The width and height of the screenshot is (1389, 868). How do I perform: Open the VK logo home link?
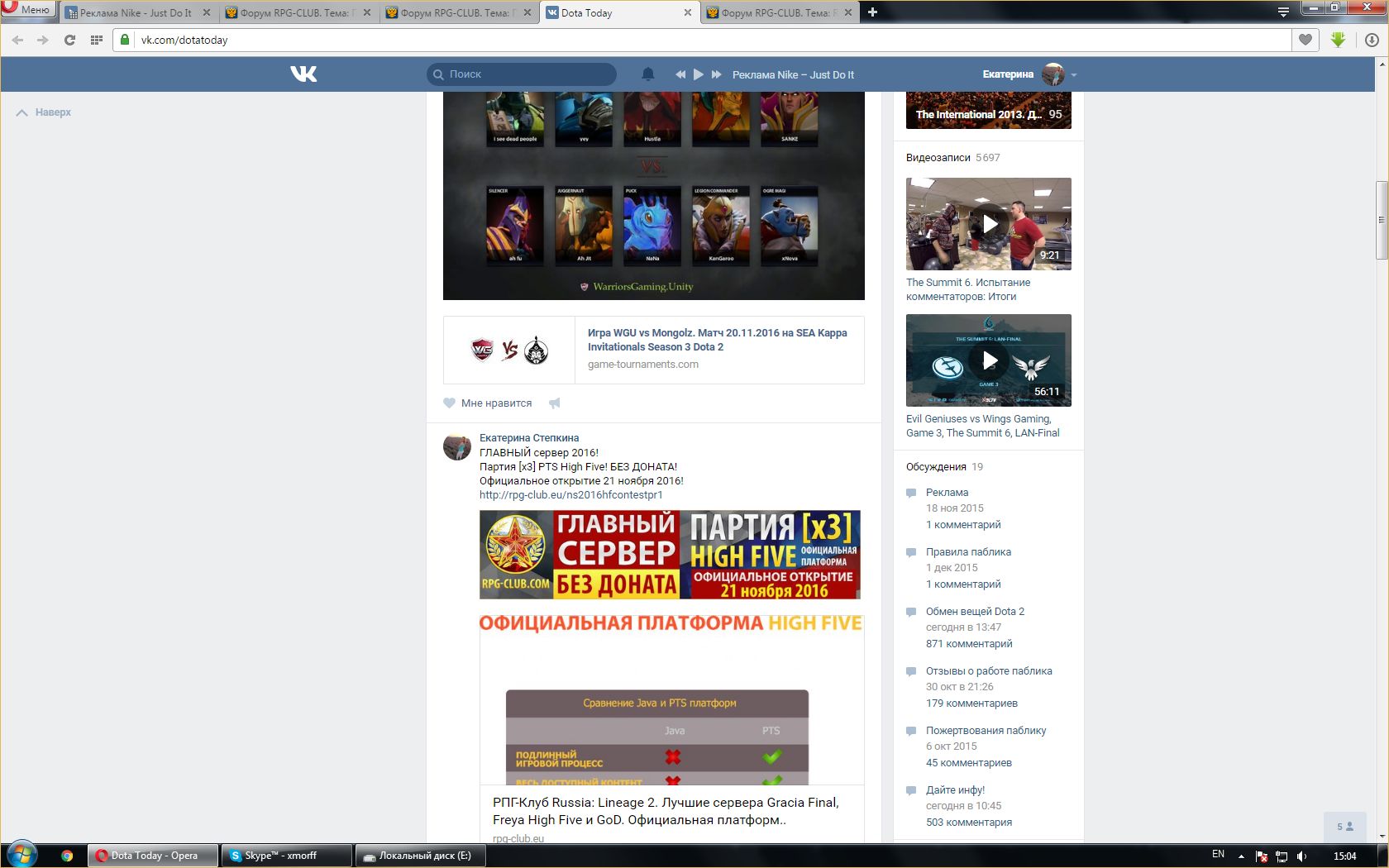click(x=303, y=74)
